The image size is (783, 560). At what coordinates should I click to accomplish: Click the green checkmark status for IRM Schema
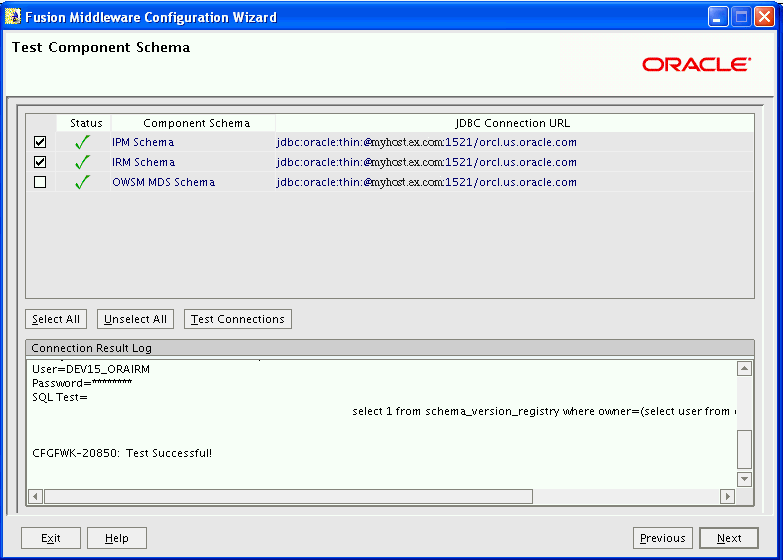coord(82,162)
